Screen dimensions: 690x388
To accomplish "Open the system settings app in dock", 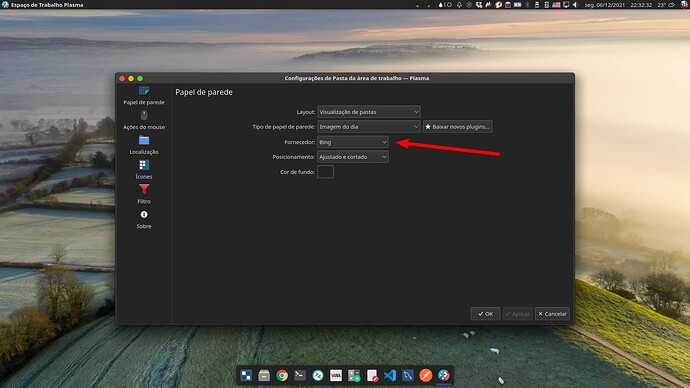I will (x=444, y=375).
